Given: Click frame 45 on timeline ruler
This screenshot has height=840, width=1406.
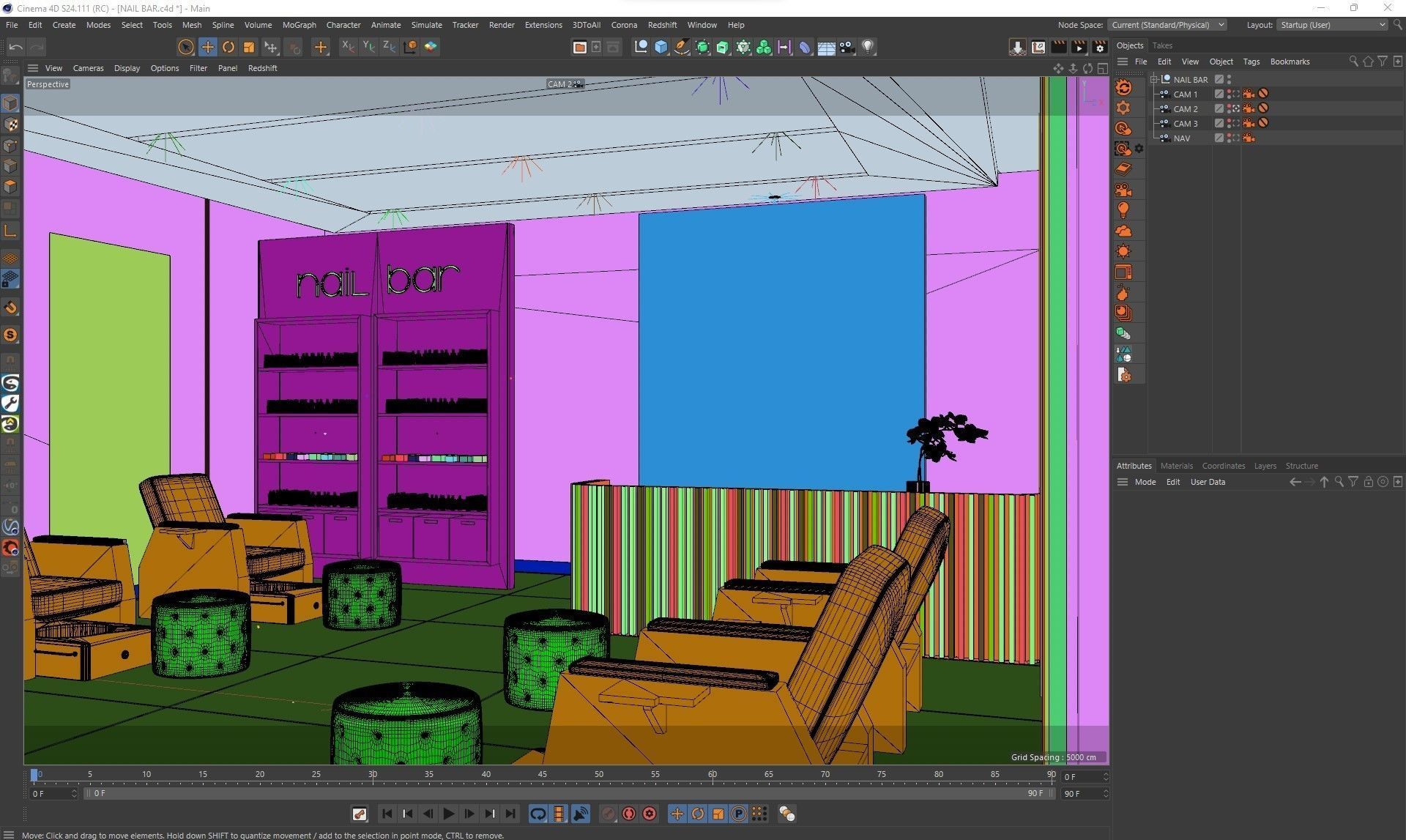Looking at the screenshot, I should tap(542, 774).
